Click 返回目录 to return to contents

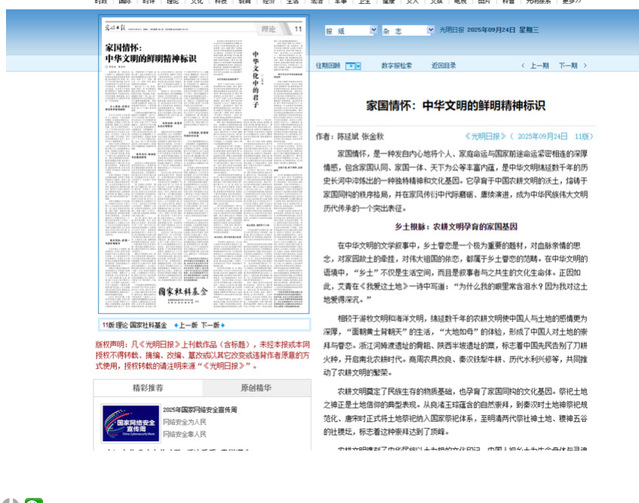pos(443,66)
